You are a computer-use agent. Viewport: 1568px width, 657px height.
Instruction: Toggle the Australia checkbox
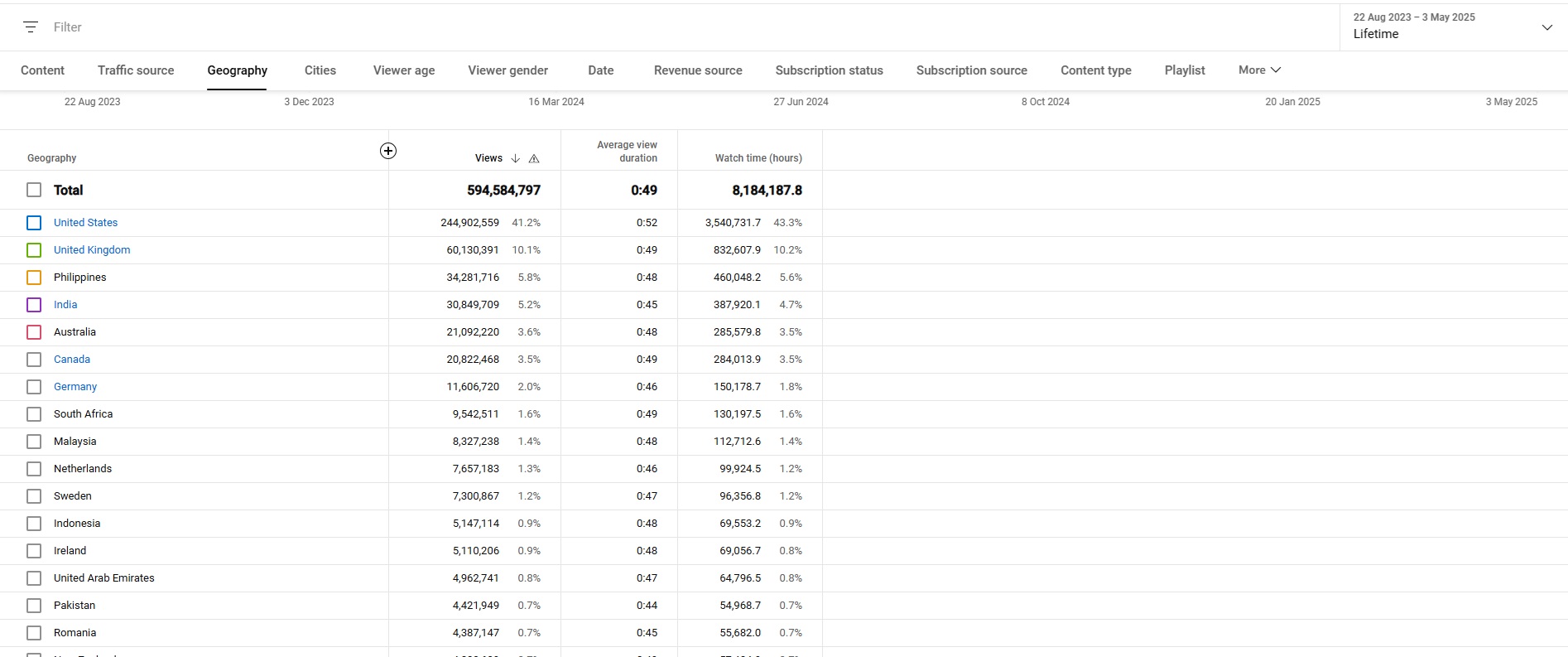point(34,332)
